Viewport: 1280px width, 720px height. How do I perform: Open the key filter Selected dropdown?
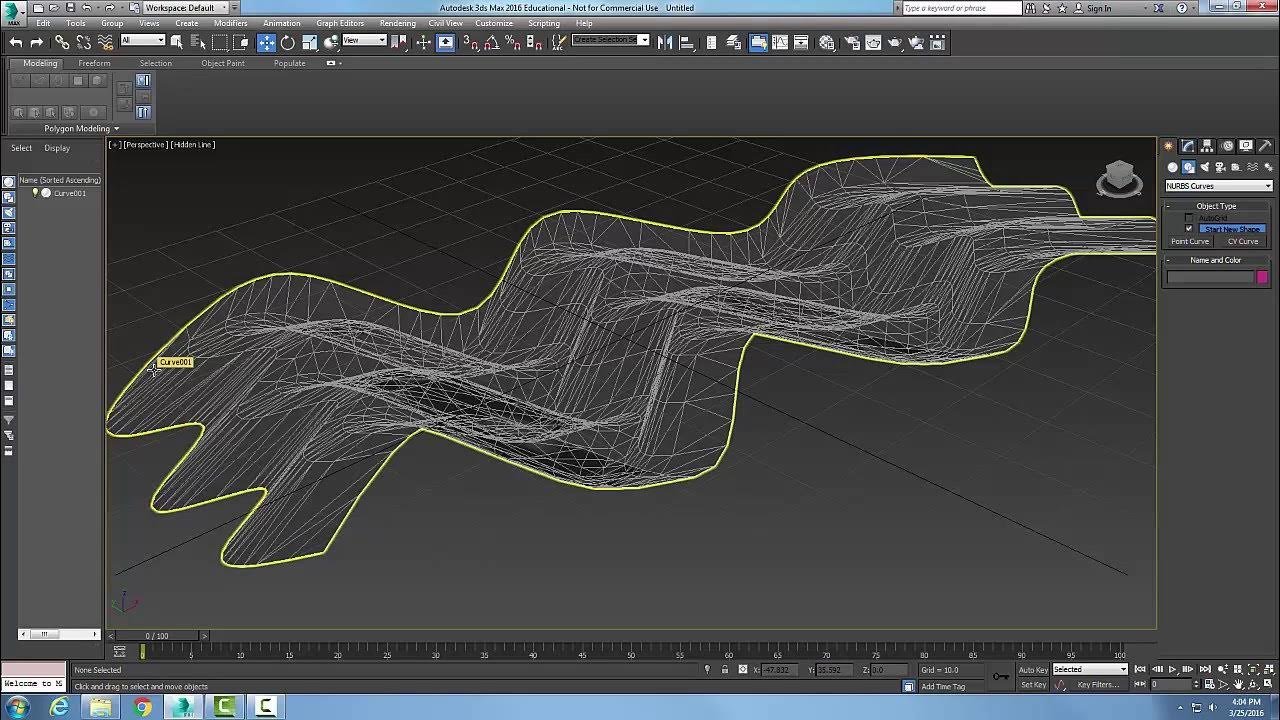[x=1090, y=670]
